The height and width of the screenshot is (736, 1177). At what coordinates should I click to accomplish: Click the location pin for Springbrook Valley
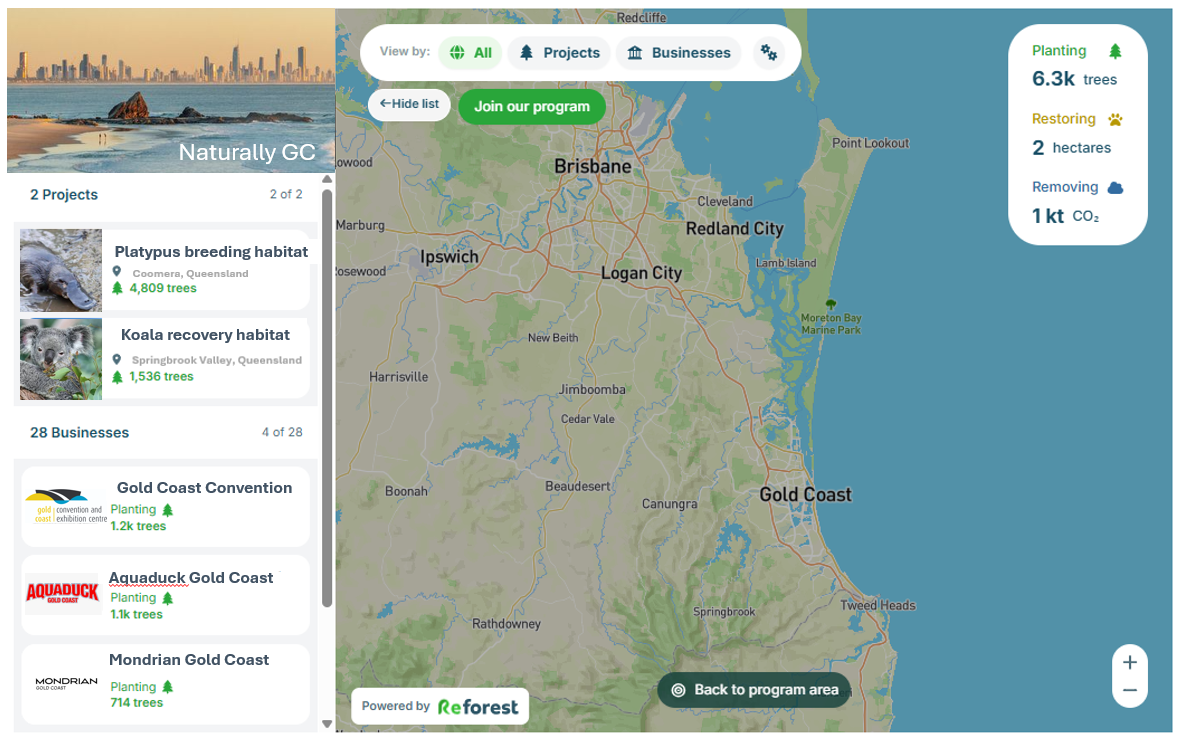point(116,359)
